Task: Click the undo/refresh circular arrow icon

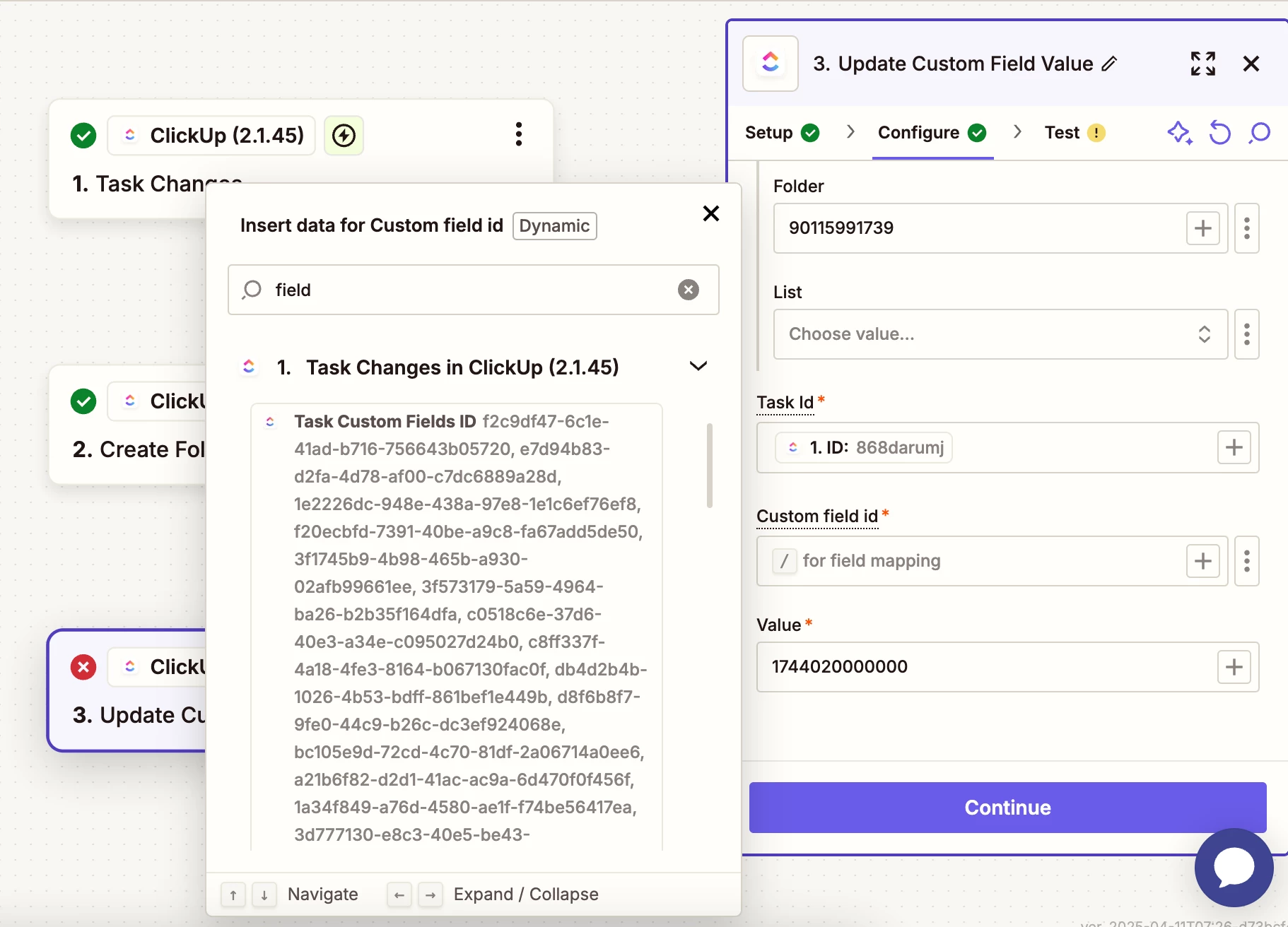Action: (1219, 133)
